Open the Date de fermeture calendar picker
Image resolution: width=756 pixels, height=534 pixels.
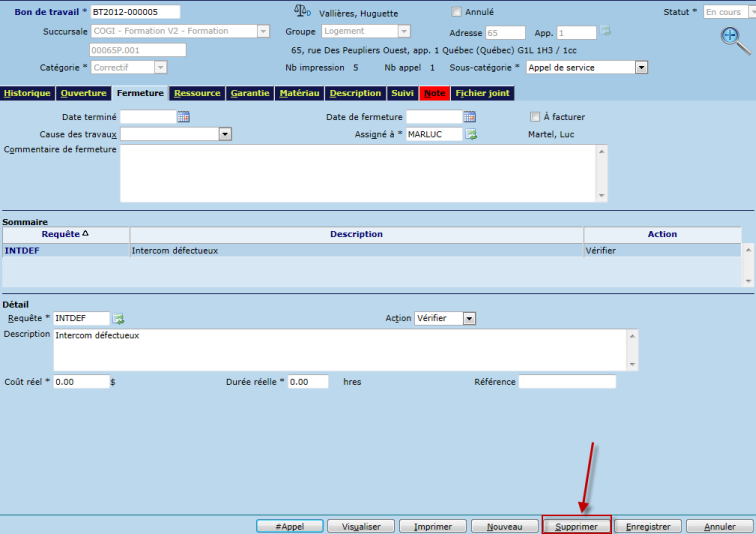(469, 117)
